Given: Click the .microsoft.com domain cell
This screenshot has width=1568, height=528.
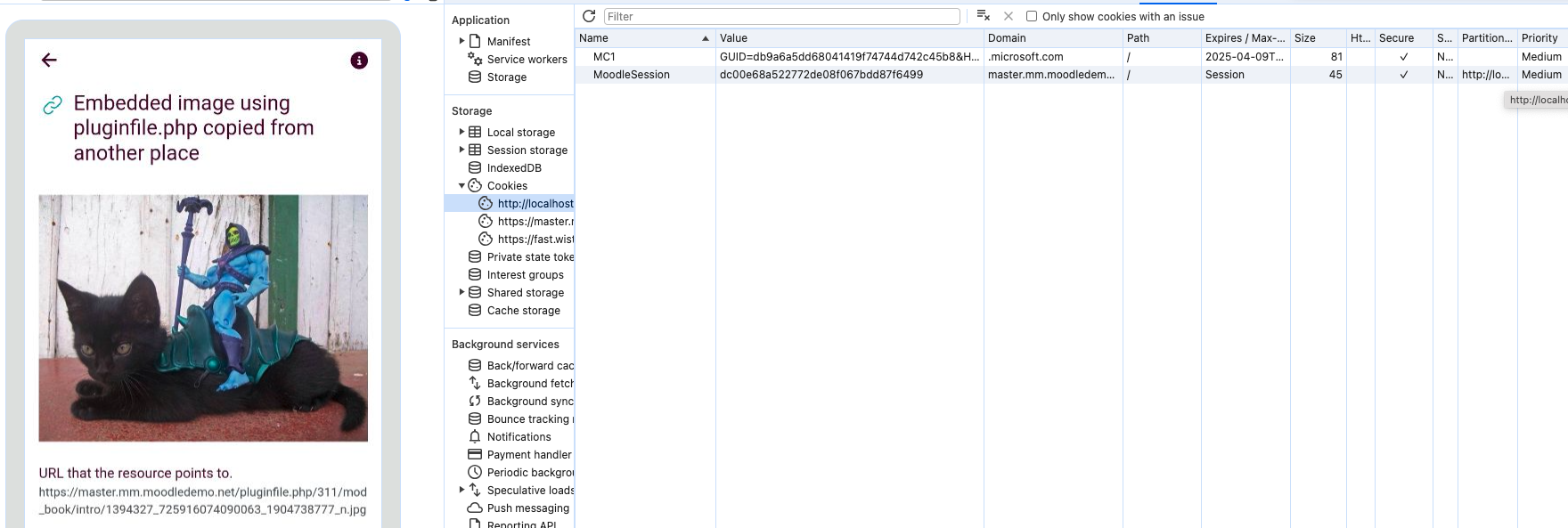Looking at the screenshot, I should (1053, 57).
